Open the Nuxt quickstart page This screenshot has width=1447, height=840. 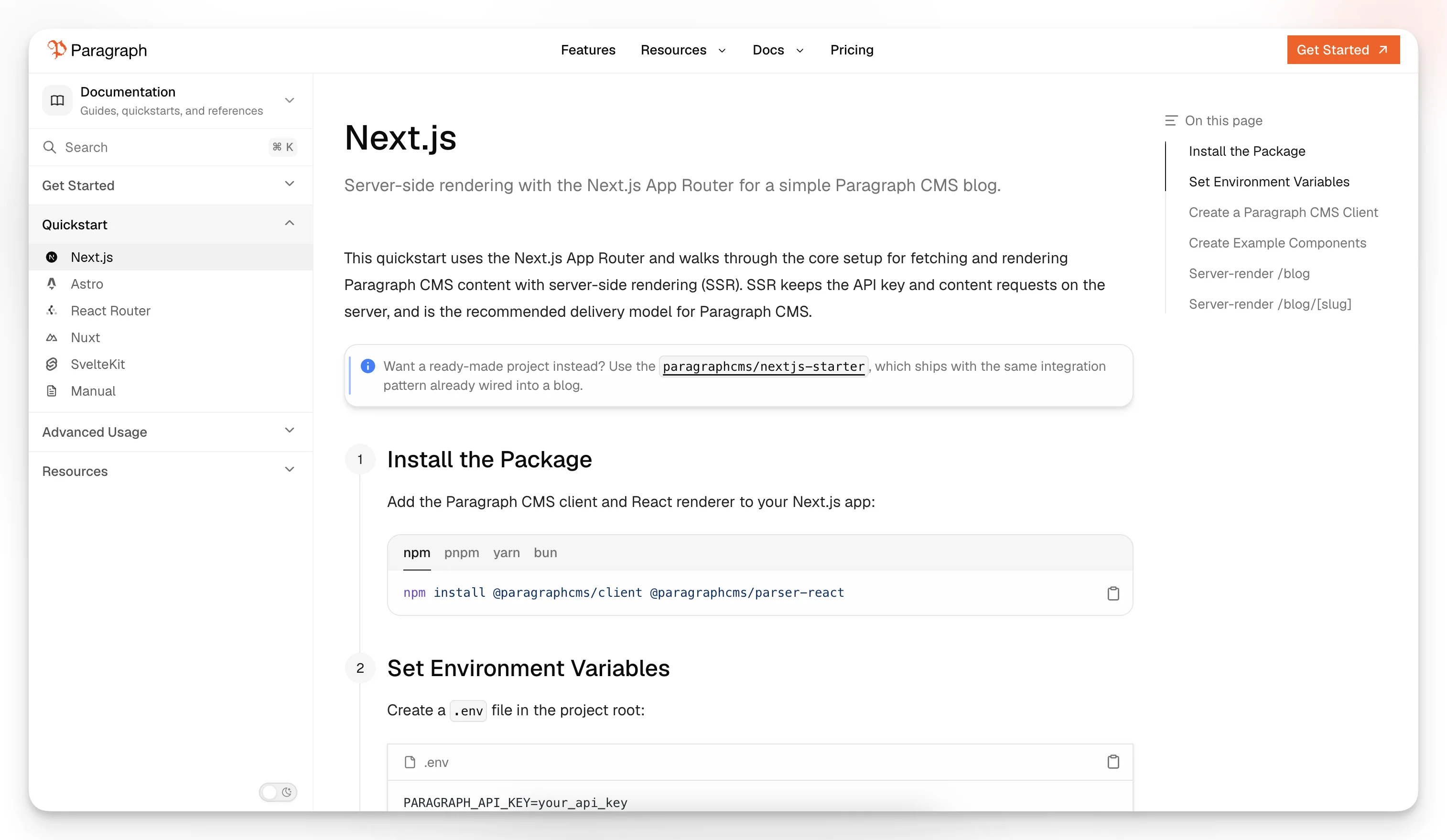click(x=170, y=337)
